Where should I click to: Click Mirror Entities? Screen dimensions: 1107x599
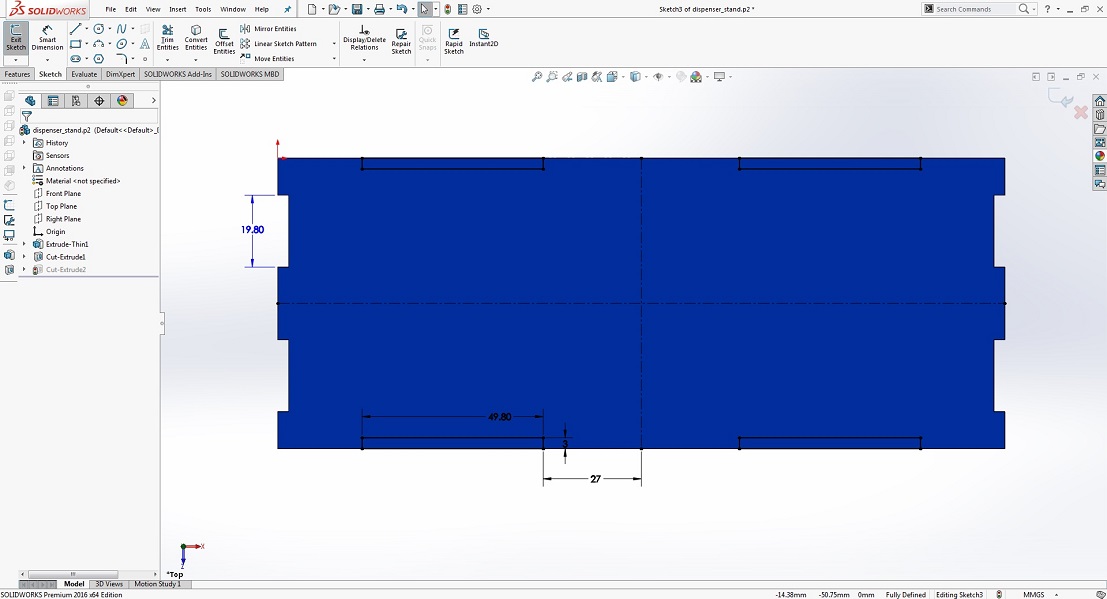(268, 29)
